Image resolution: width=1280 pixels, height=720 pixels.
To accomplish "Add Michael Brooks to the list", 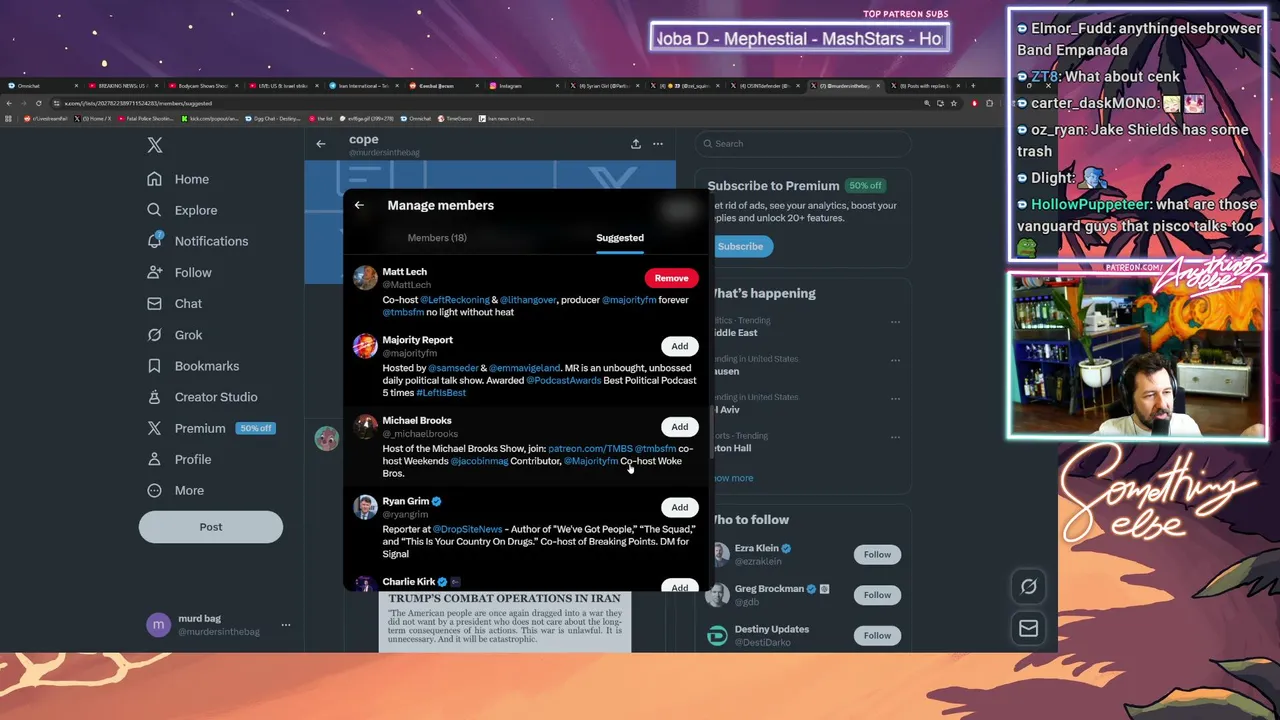I will 680,427.
